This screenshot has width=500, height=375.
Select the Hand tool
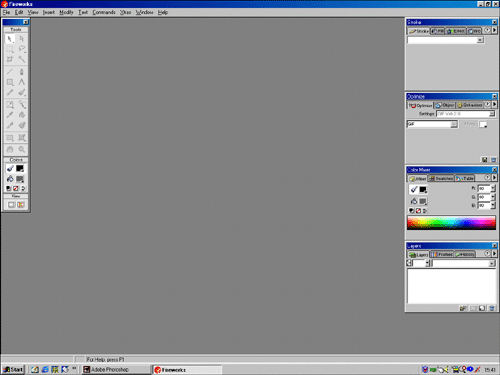pos(10,150)
